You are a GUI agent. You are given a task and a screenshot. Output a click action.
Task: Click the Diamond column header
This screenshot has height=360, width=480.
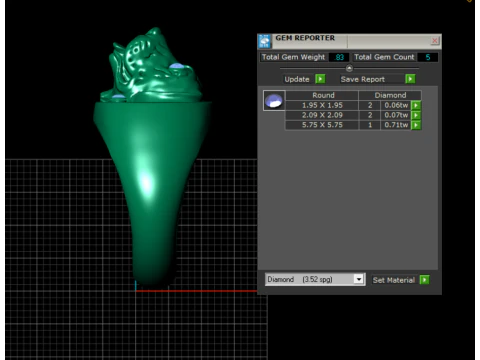click(x=390, y=95)
